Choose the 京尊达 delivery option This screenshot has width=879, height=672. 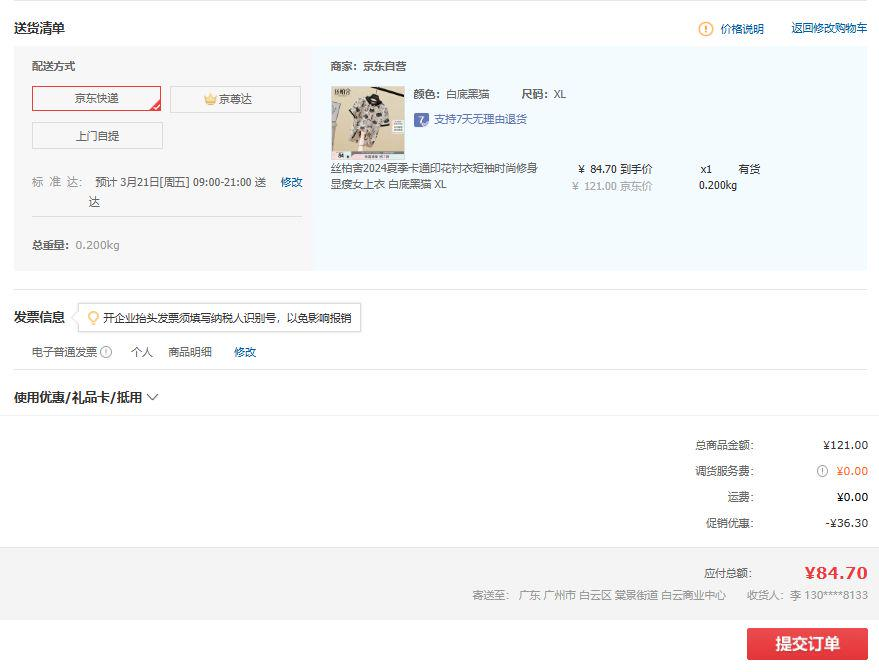tap(235, 99)
